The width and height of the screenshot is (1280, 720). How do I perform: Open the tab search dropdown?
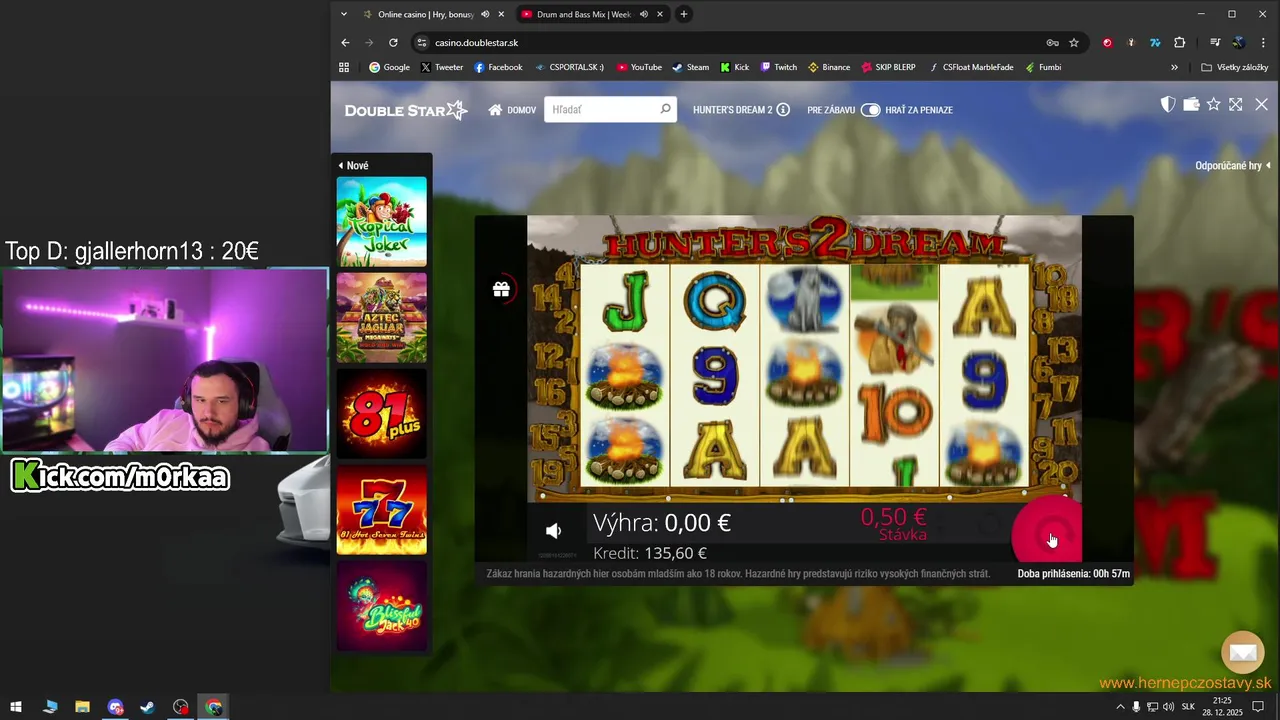point(344,14)
